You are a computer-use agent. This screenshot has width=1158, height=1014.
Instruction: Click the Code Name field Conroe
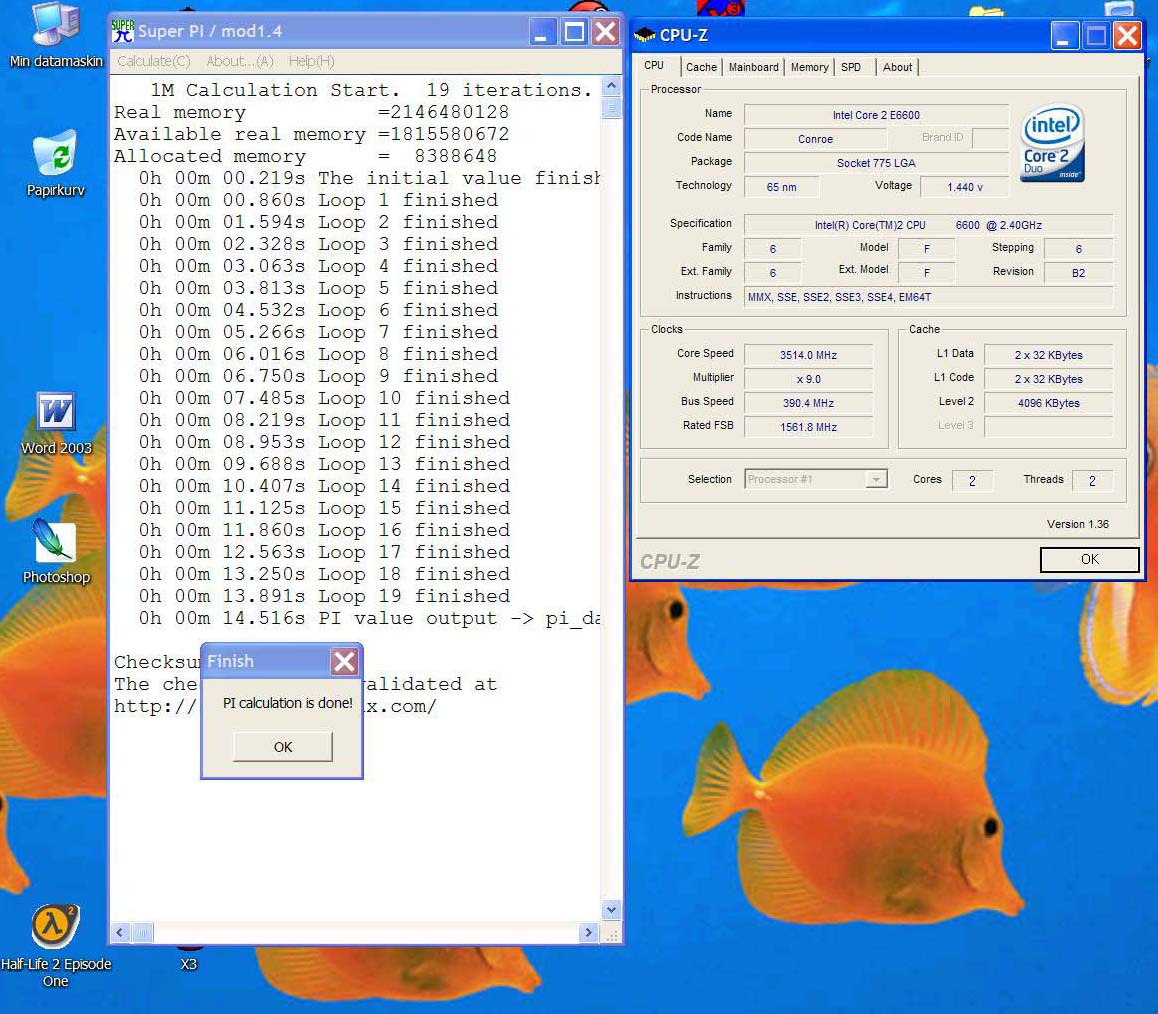(815, 139)
